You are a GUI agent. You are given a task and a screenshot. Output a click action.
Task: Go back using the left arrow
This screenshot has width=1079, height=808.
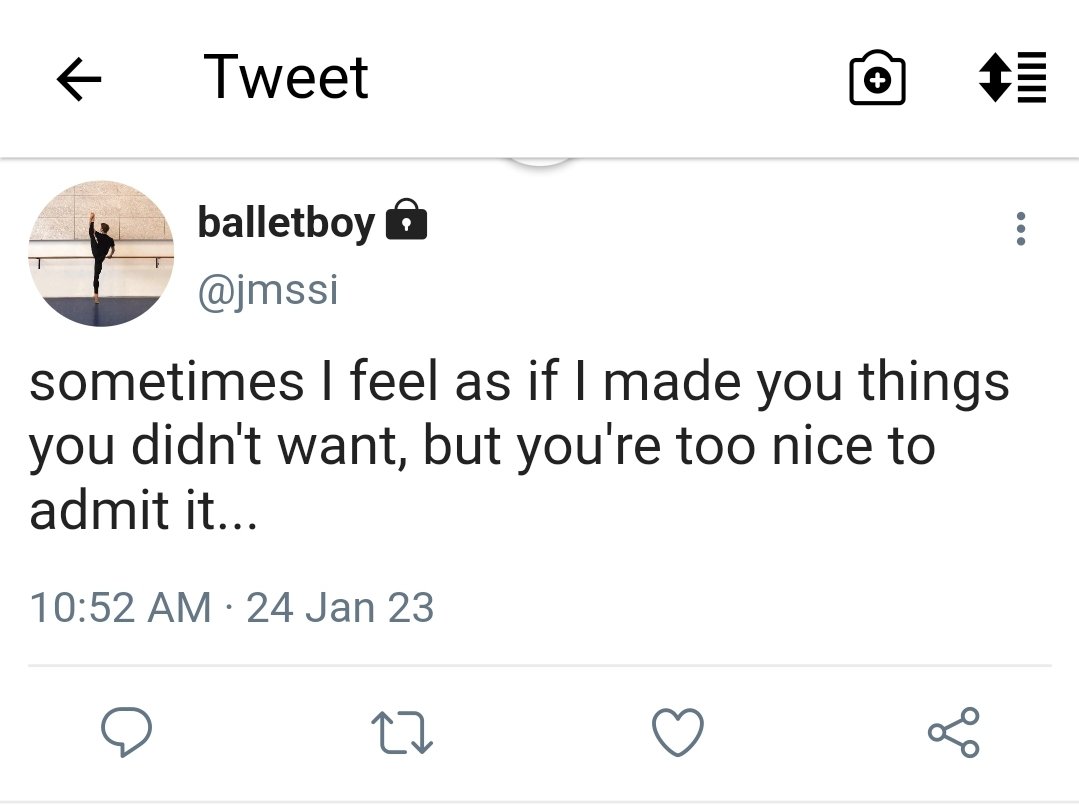pyautogui.click(x=79, y=80)
